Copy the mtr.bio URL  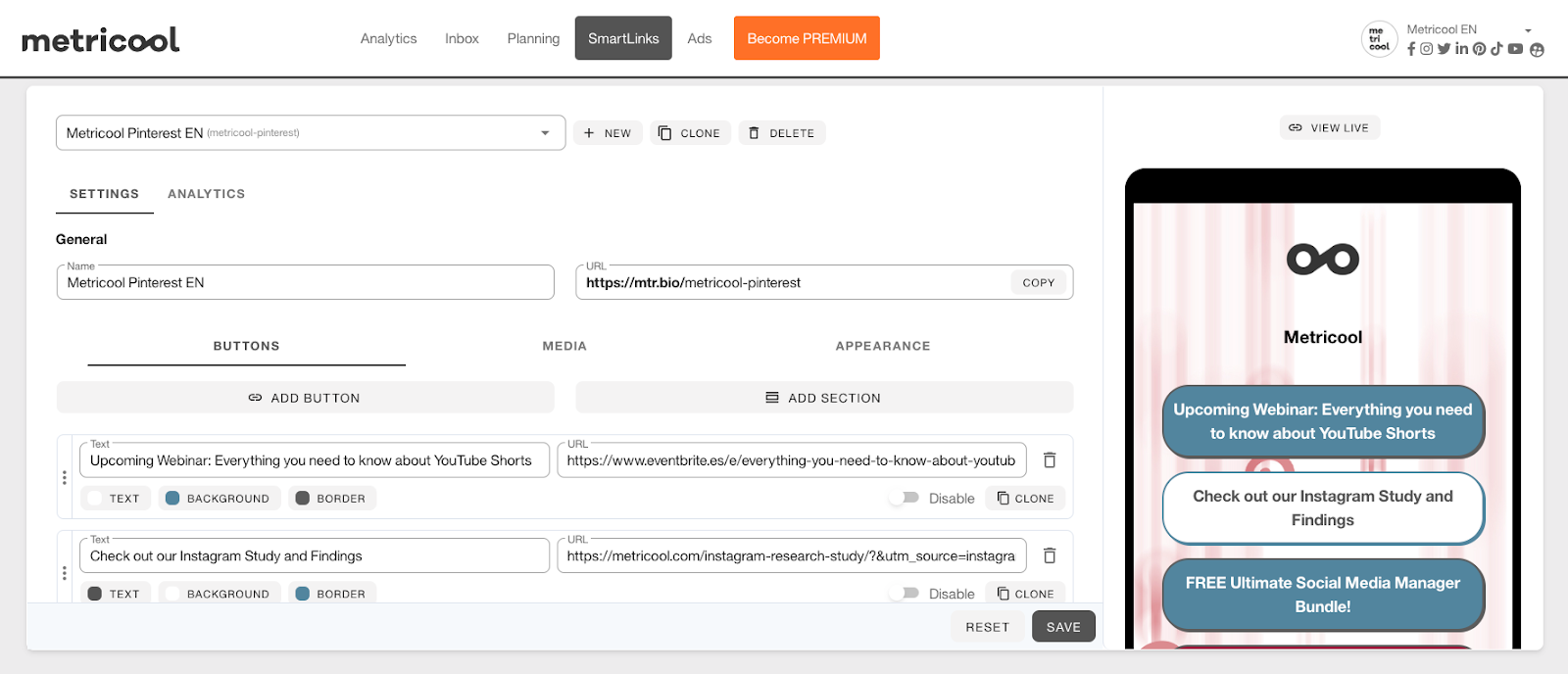tap(1039, 282)
